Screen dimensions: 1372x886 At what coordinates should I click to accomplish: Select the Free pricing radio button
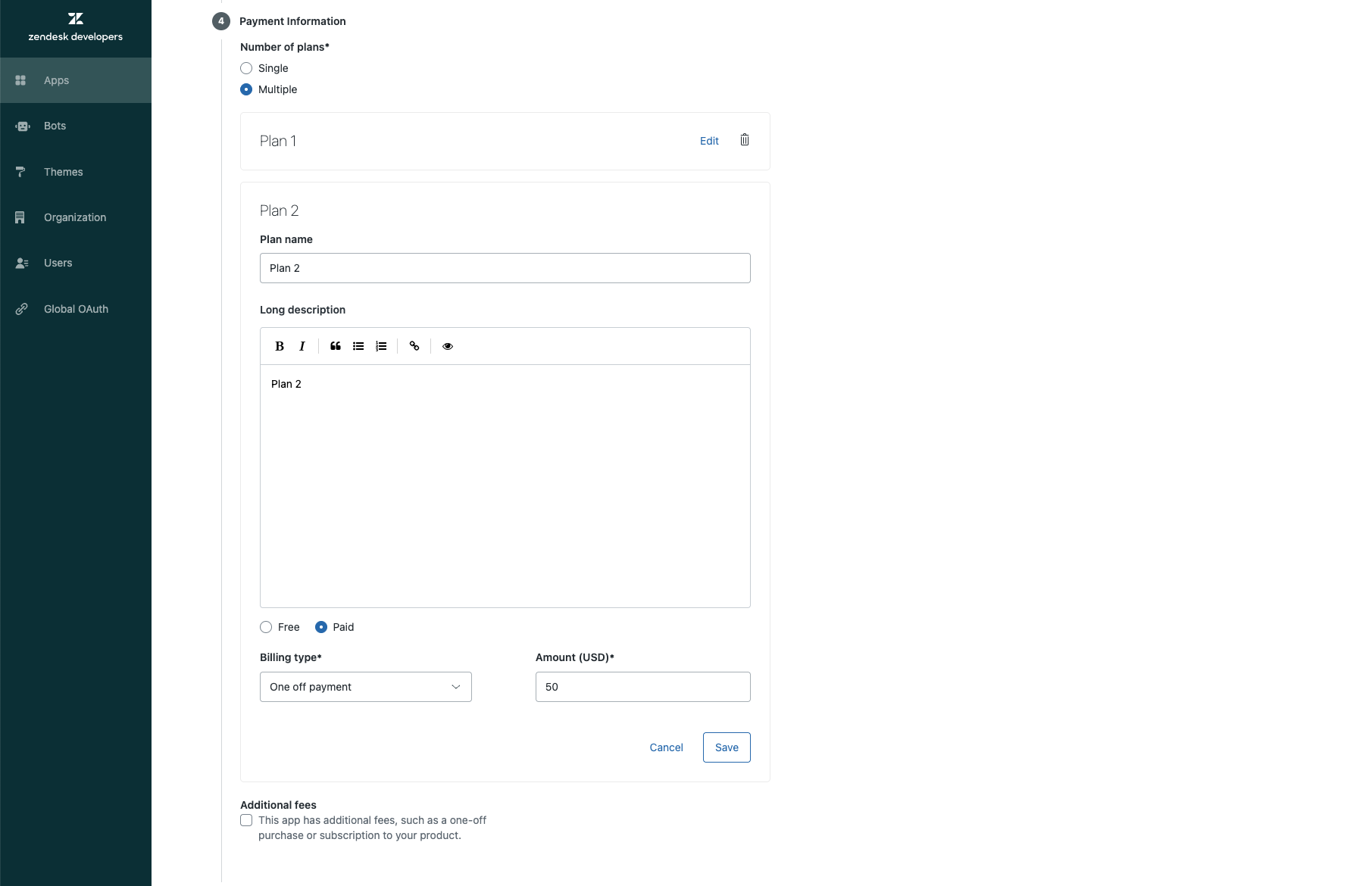(266, 627)
